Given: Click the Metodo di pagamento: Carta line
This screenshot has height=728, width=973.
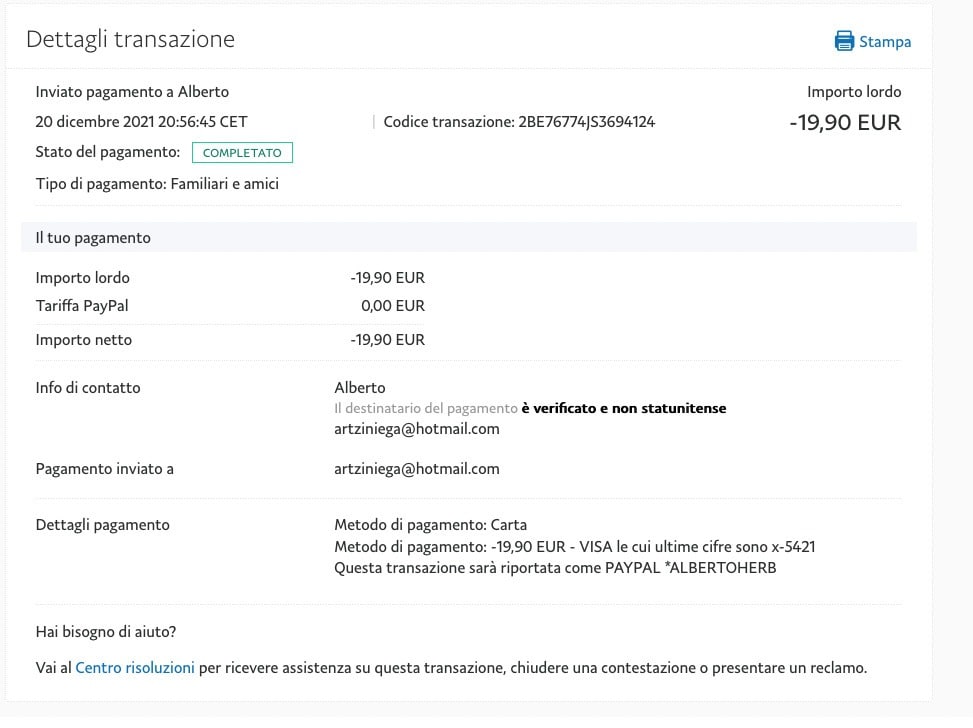Looking at the screenshot, I should click(x=430, y=525).
